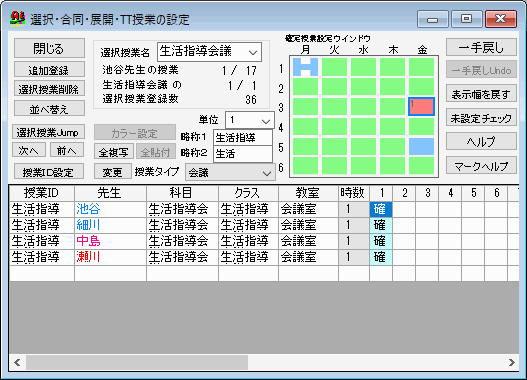Open the マークヘルプ button
This screenshot has width=527, height=380.
coord(481,166)
